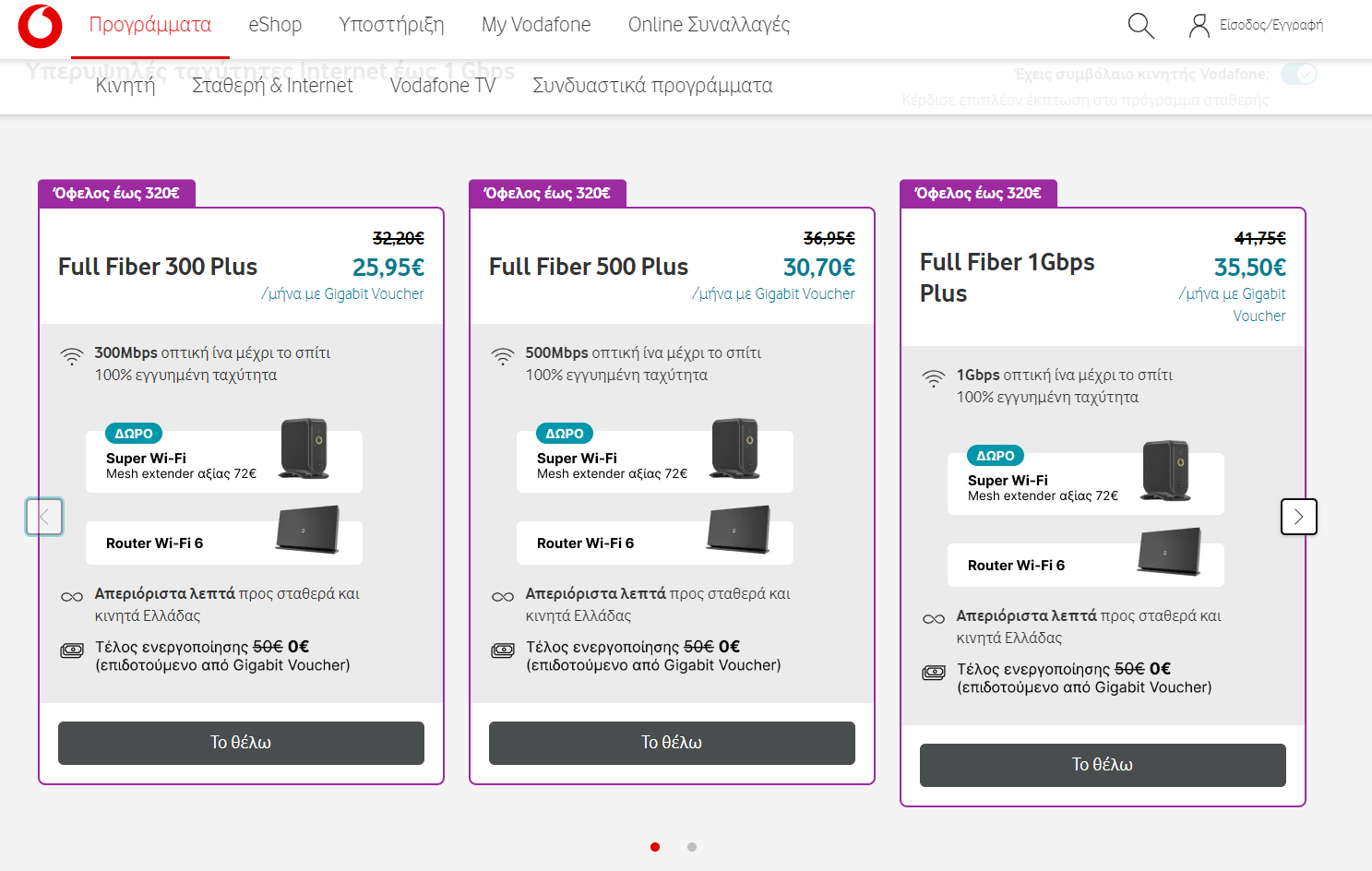Image resolution: width=1372 pixels, height=871 pixels.
Task: Click the 30,70€ price
Action: [x=819, y=268]
